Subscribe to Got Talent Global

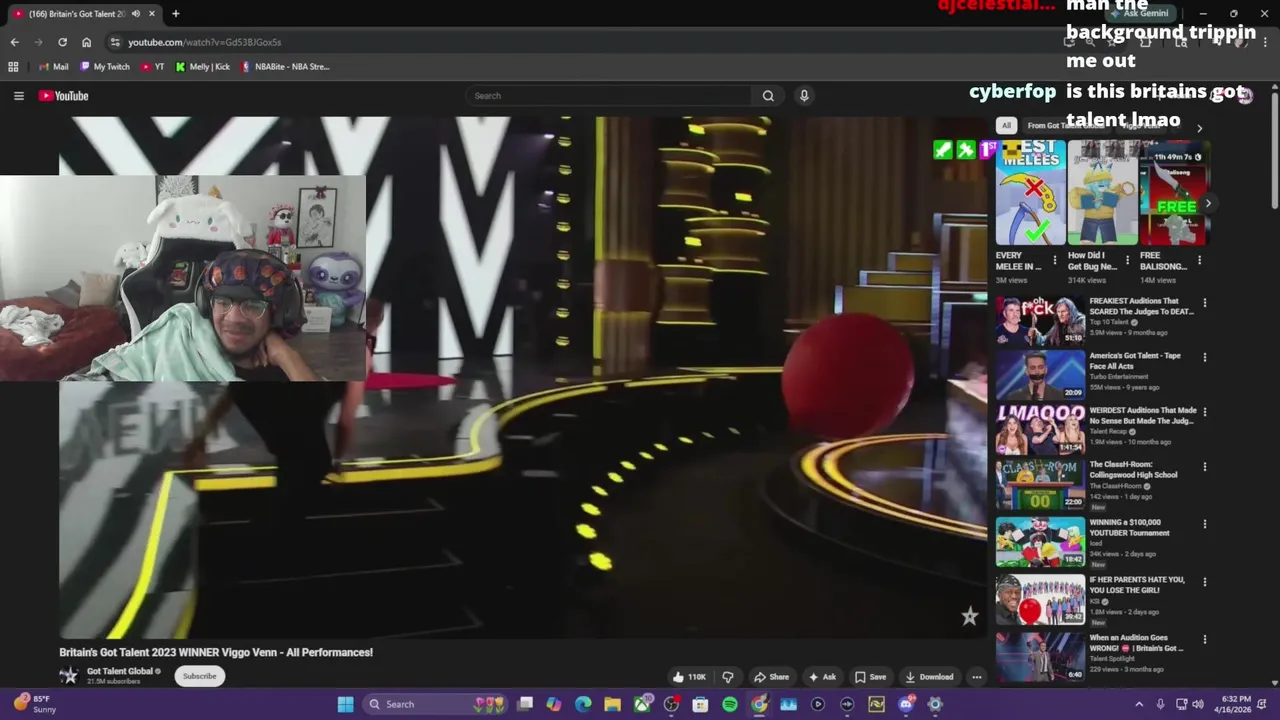(x=199, y=676)
